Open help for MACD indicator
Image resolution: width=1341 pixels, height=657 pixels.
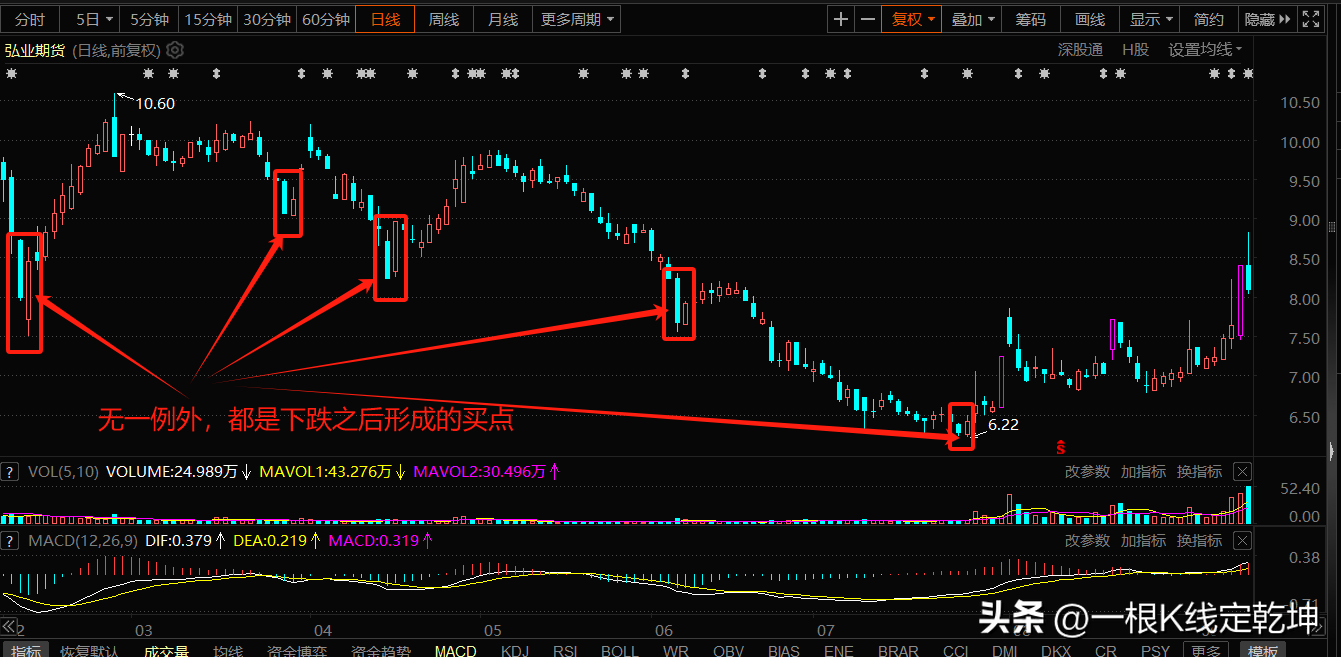pos(10,541)
